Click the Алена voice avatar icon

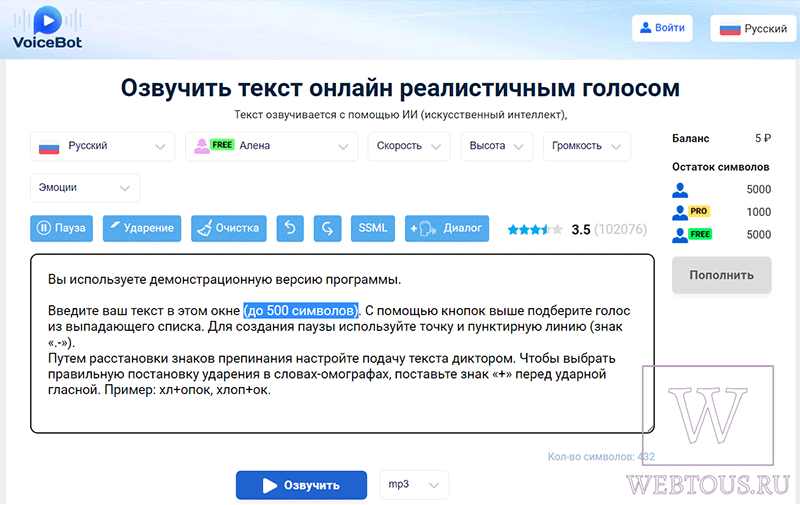(x=202, y=146)
